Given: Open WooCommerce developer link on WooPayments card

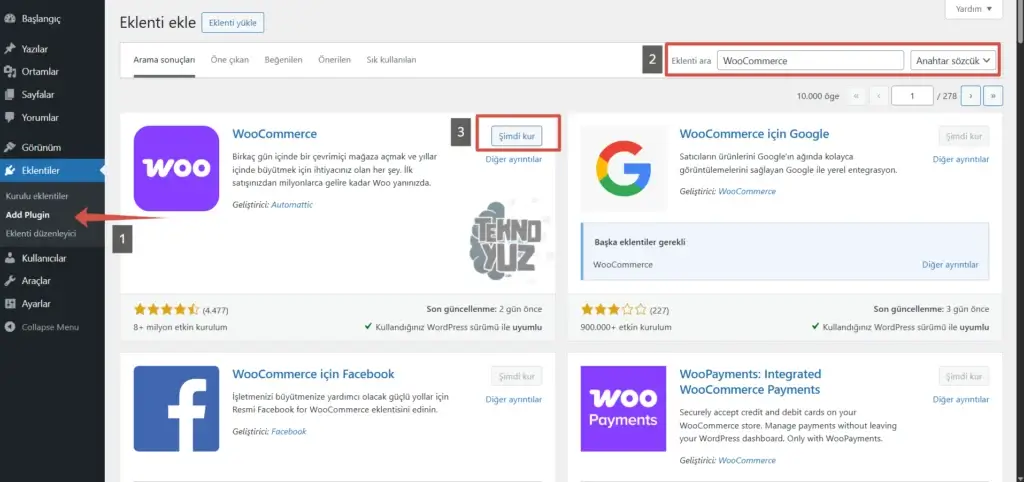Looking at the screenshot, I should click(747, 460).
